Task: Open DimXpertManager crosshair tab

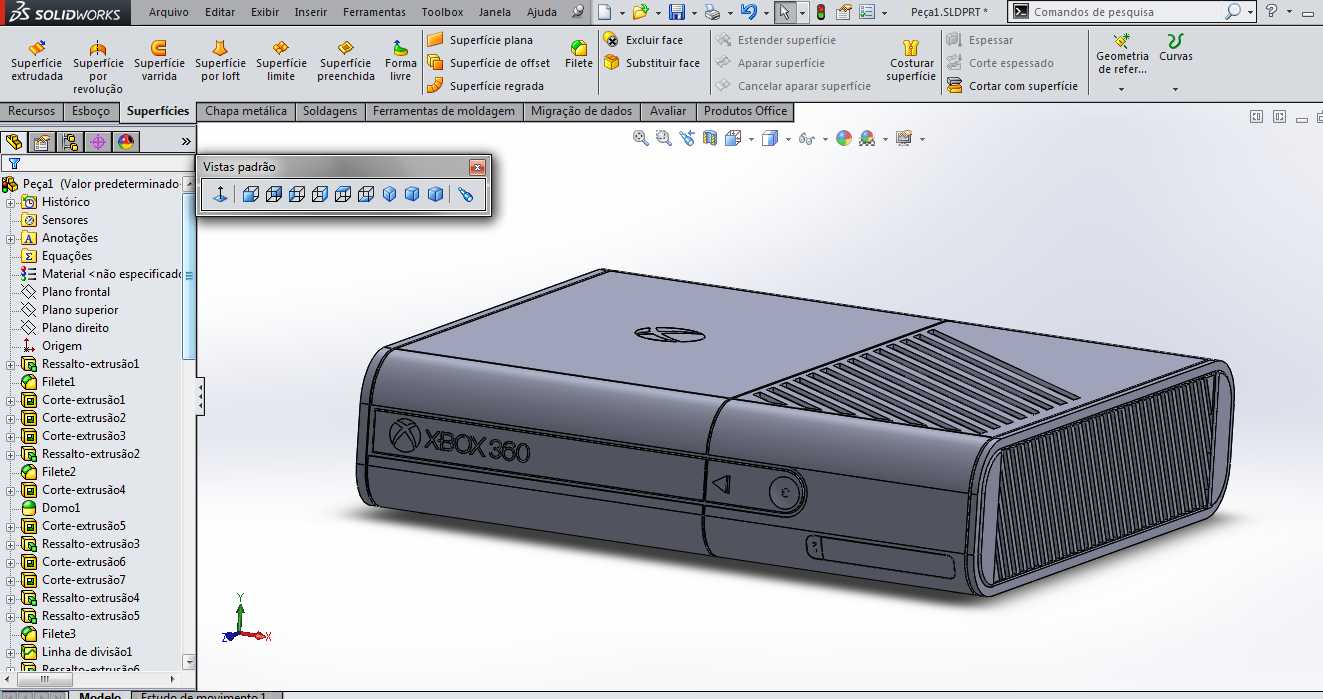Action: pos(98,142)
